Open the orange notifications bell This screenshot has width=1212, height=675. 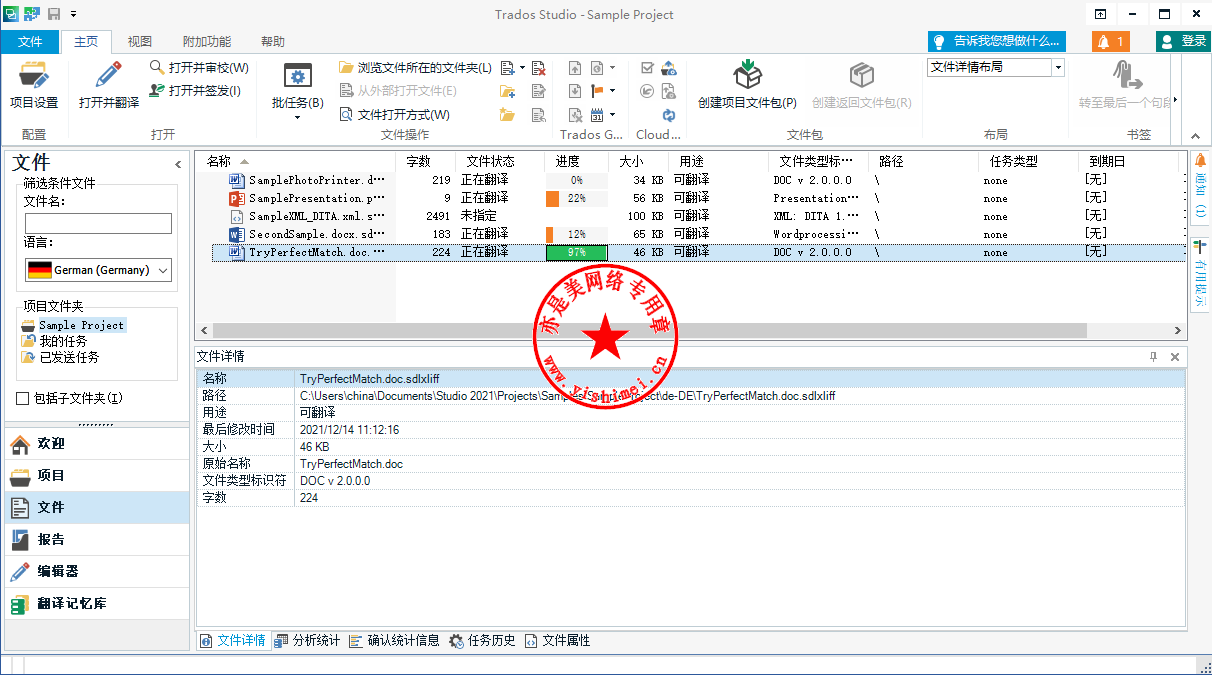pyautogui.click(x=1111, y=41)
